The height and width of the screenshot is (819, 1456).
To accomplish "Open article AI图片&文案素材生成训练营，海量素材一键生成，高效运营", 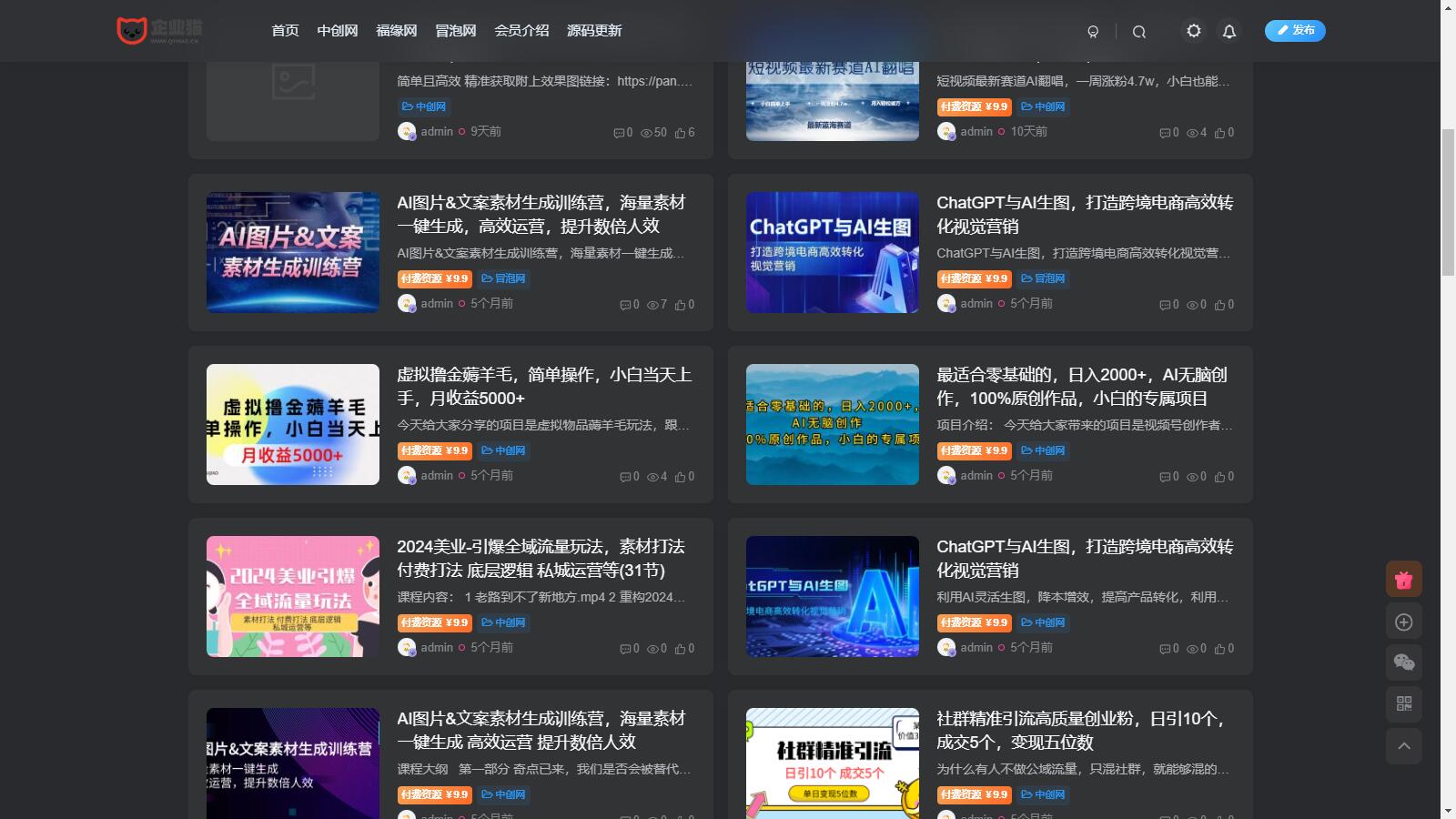I will 541,215.
